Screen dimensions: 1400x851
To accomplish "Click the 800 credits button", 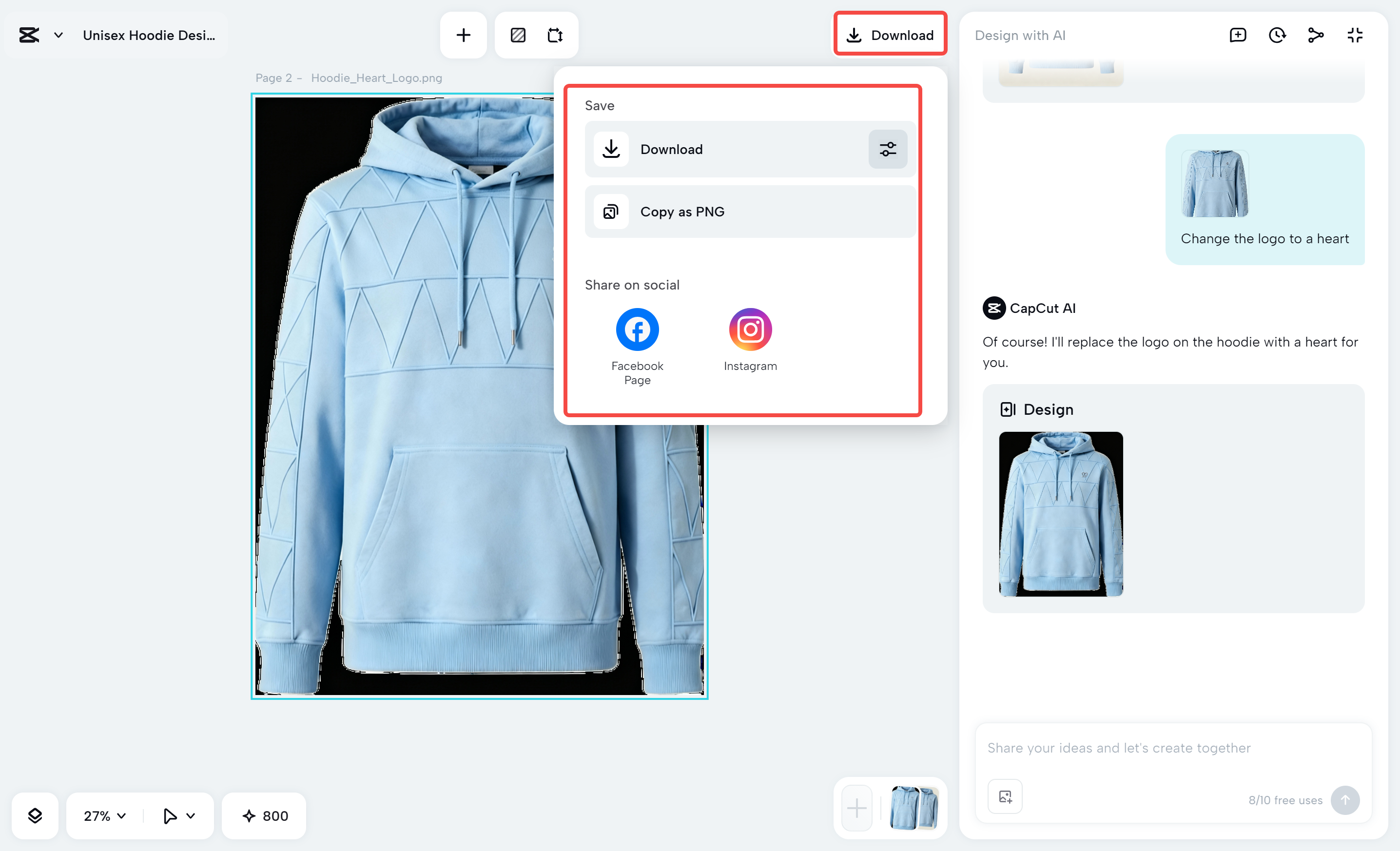I will 264,816.
